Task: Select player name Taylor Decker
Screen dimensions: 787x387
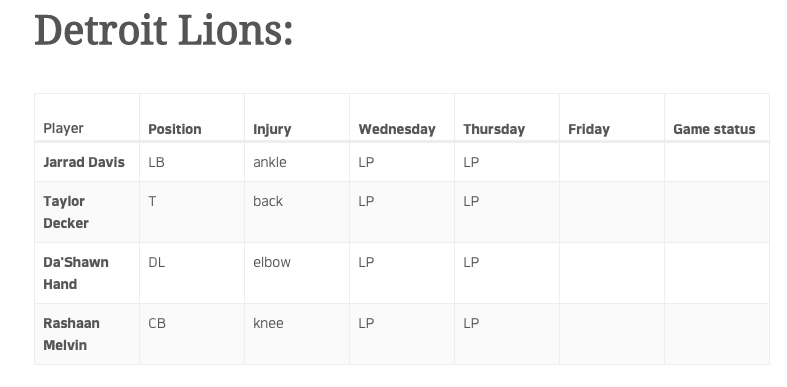Action: point(66,212)
